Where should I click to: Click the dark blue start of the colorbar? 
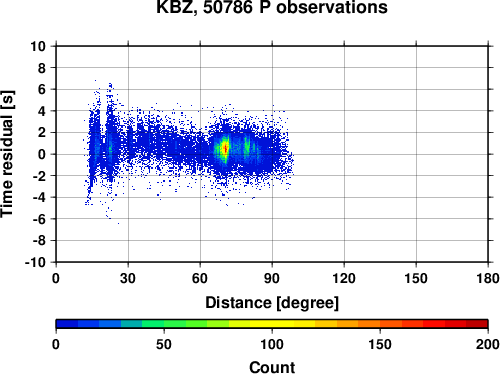click(x=67, y=324)
